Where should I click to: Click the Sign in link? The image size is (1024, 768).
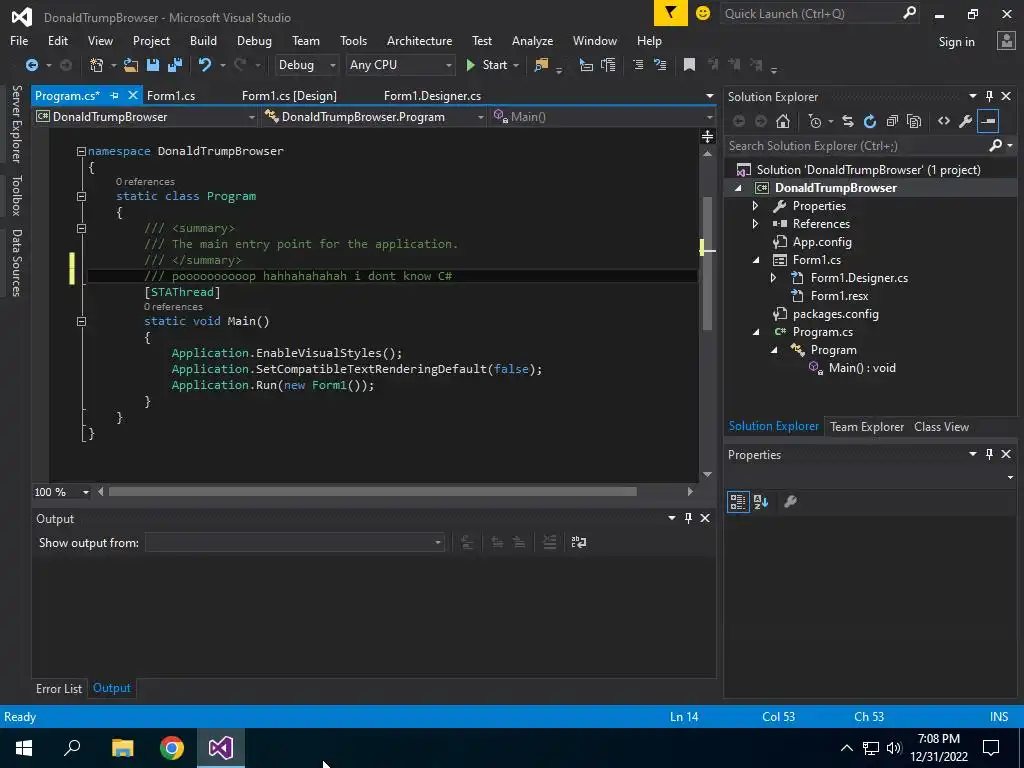point(956,42)
